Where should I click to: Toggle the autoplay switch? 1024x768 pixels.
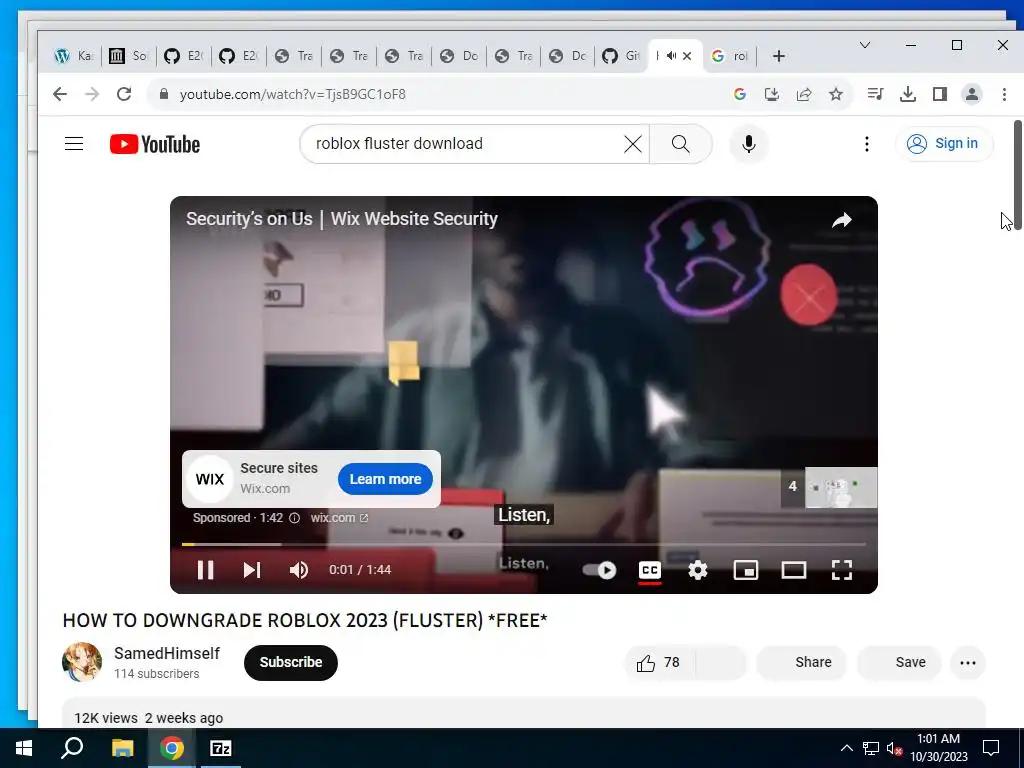pyautogui.click(x=599, y=570)
